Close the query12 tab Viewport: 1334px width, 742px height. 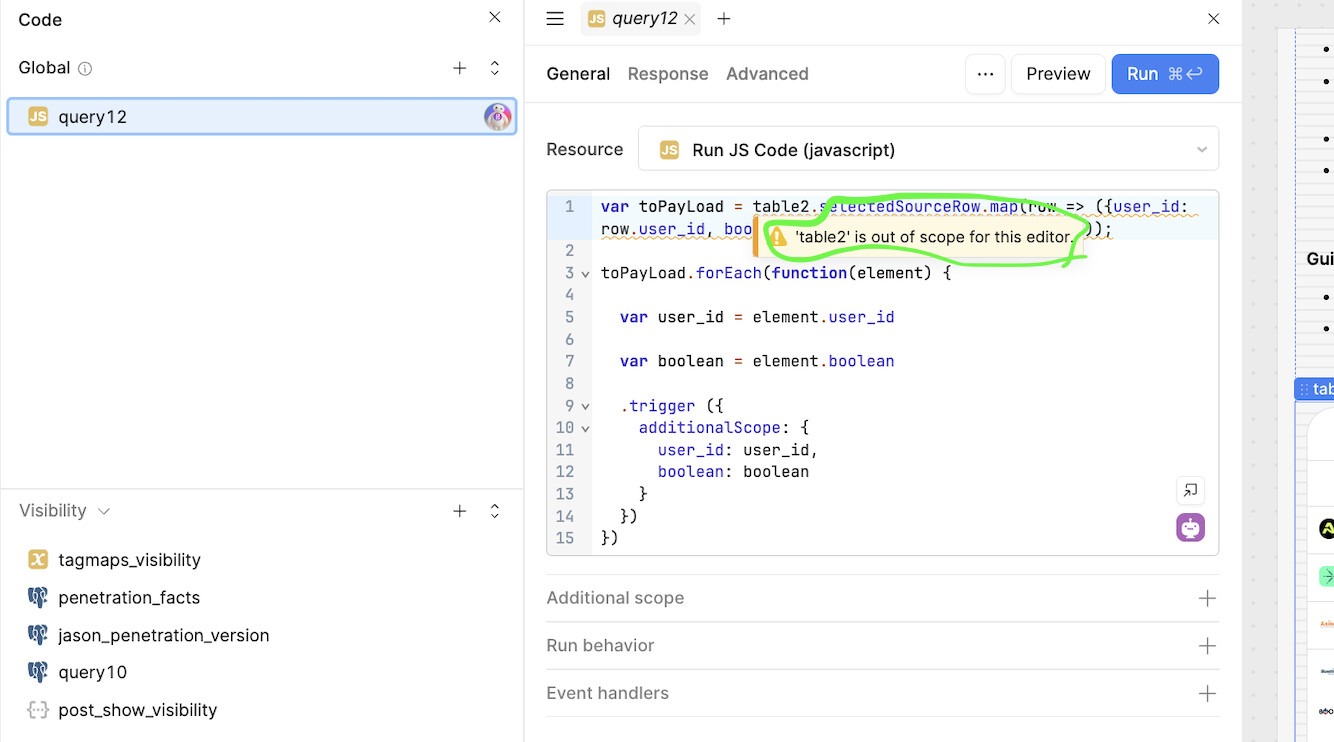tap(689, 19)
